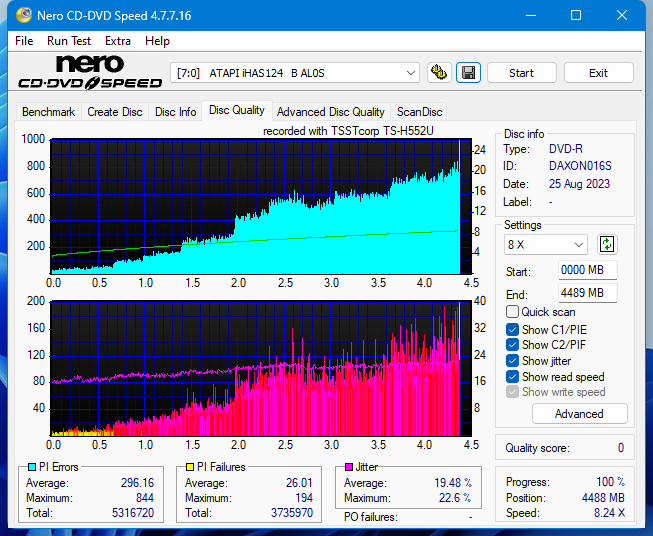Click Jitter maximum 22.6 %
653x536 pixels.
point(455,498)
